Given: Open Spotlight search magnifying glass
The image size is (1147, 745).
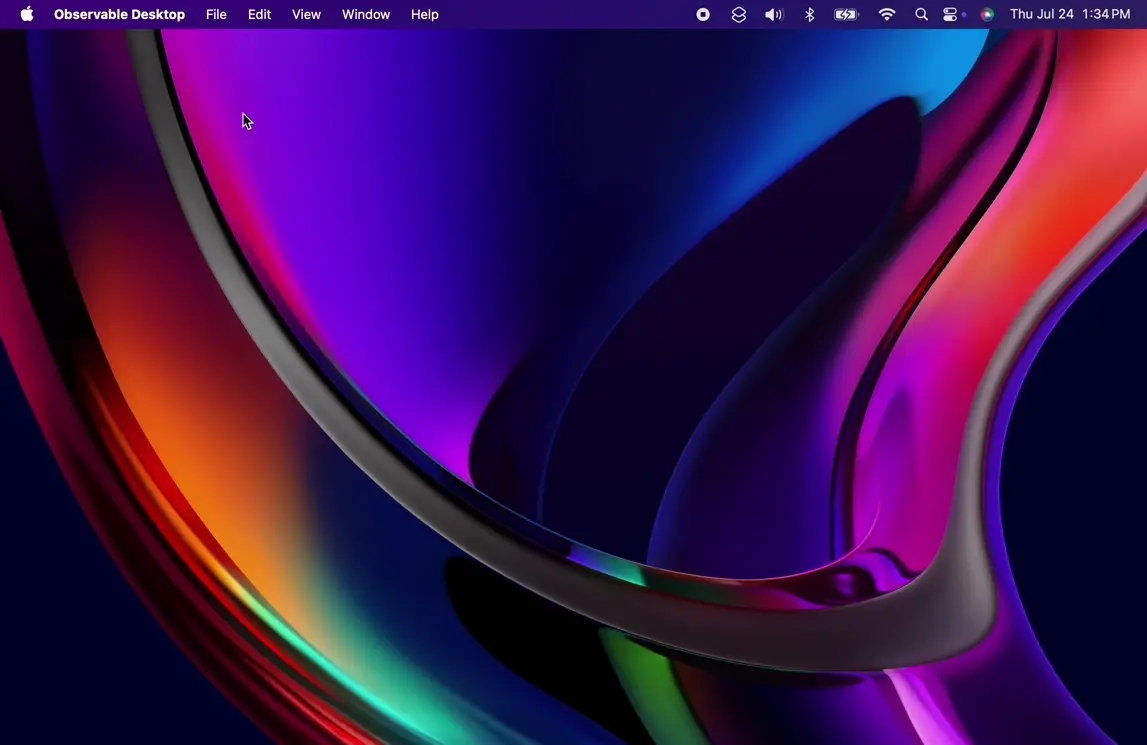Looking at the screenshot, I should click(x=922, y=14).
